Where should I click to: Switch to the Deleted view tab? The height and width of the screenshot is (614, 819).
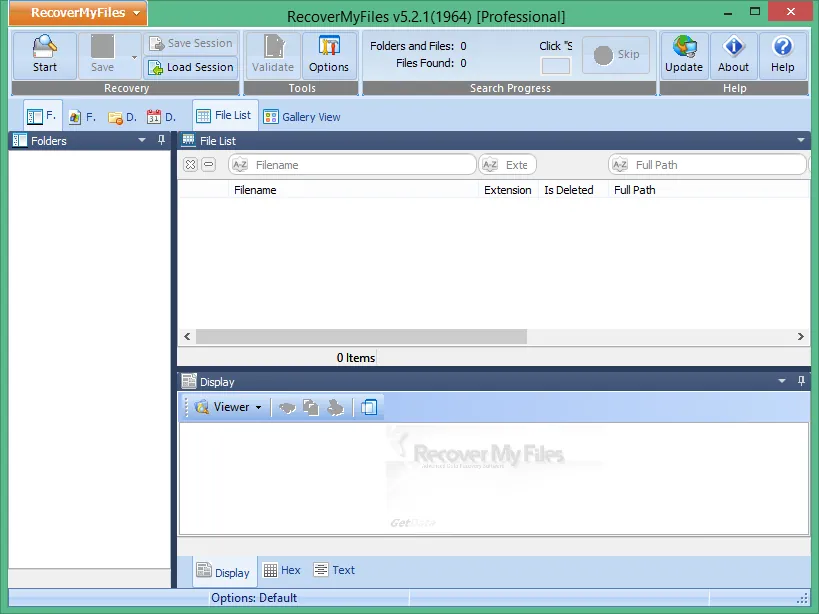[x=122, y=117]
